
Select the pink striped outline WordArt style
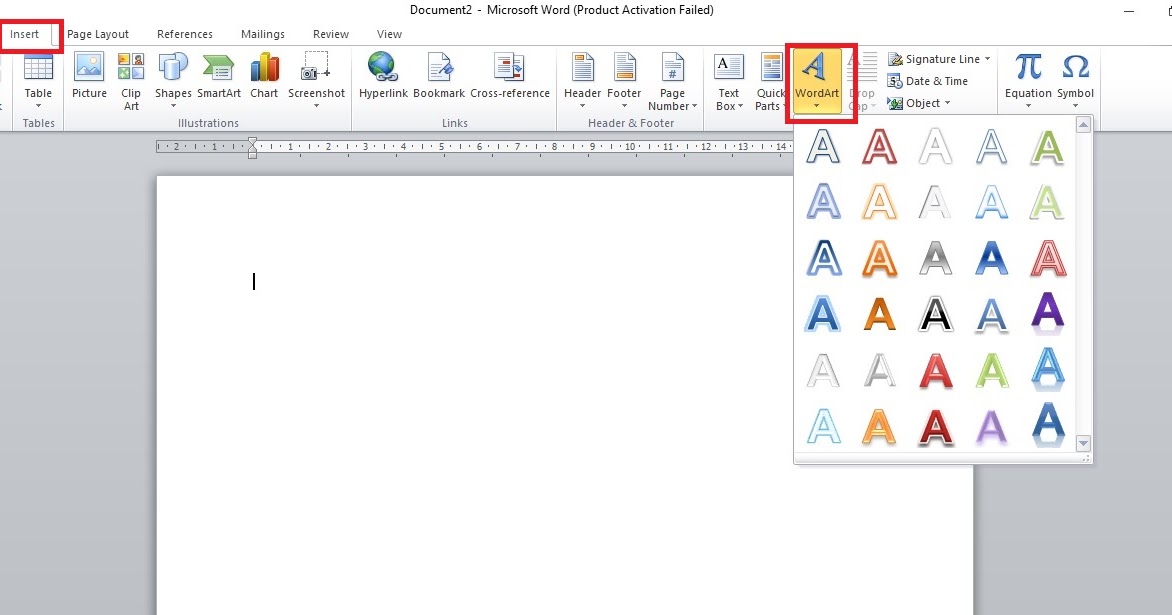(x=1047, y=258)
